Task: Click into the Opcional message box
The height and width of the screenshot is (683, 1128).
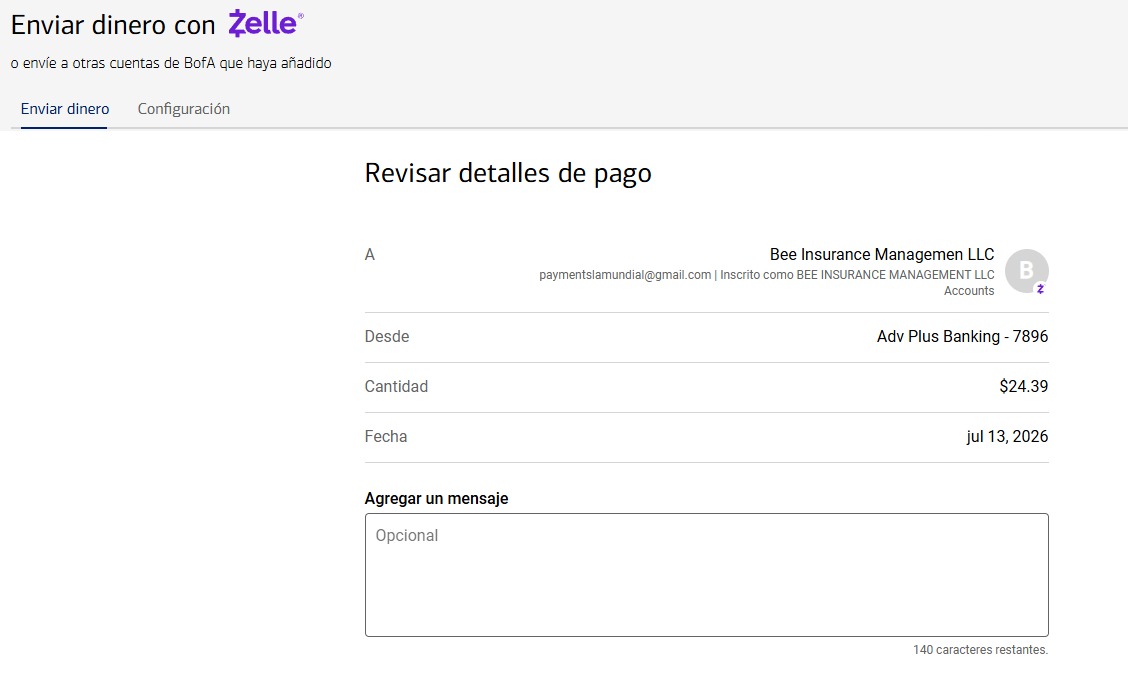Action: [x=706, y=574]
